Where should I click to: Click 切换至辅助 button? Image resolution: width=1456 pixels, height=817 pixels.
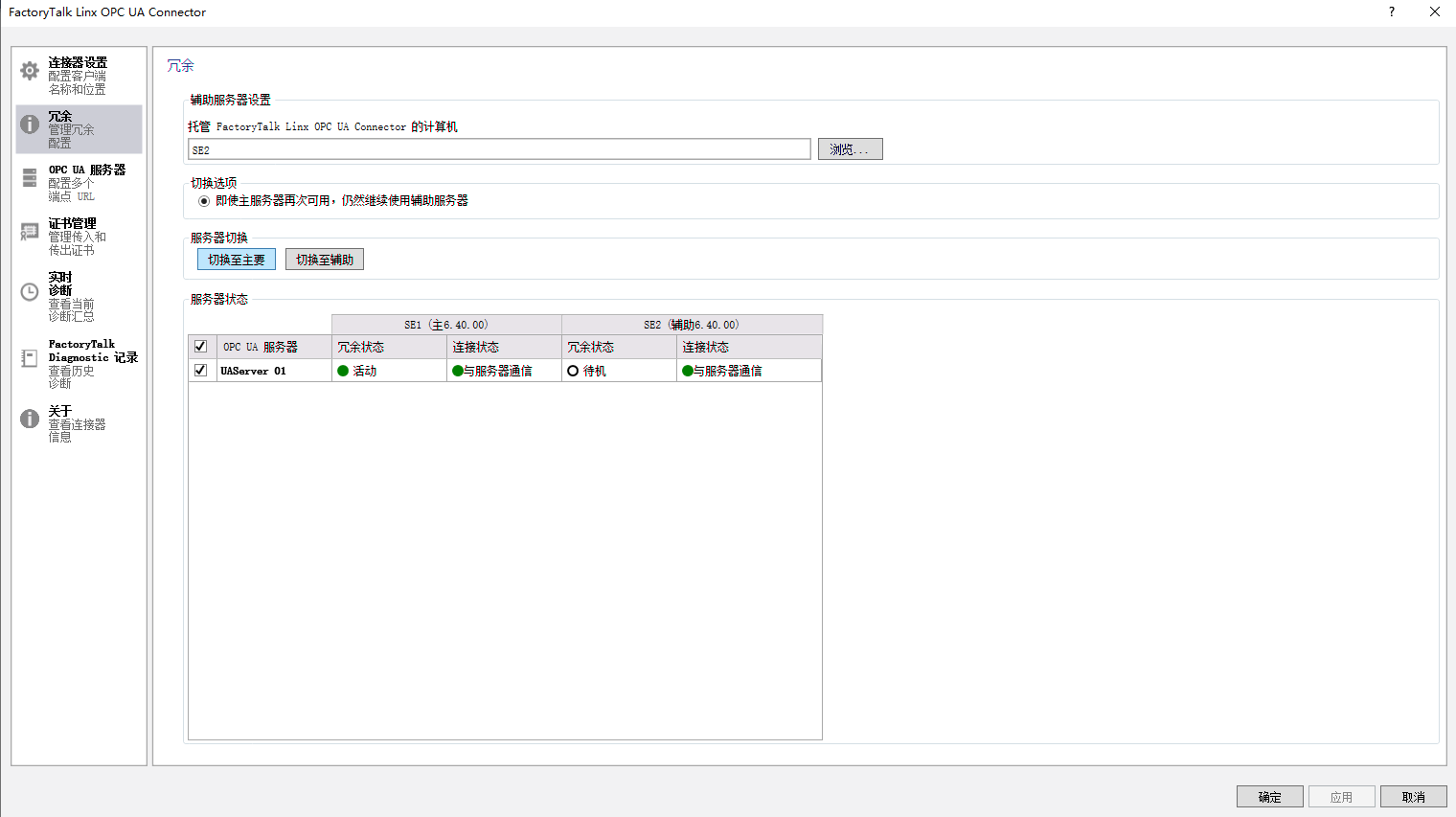[x=325, y=260]
